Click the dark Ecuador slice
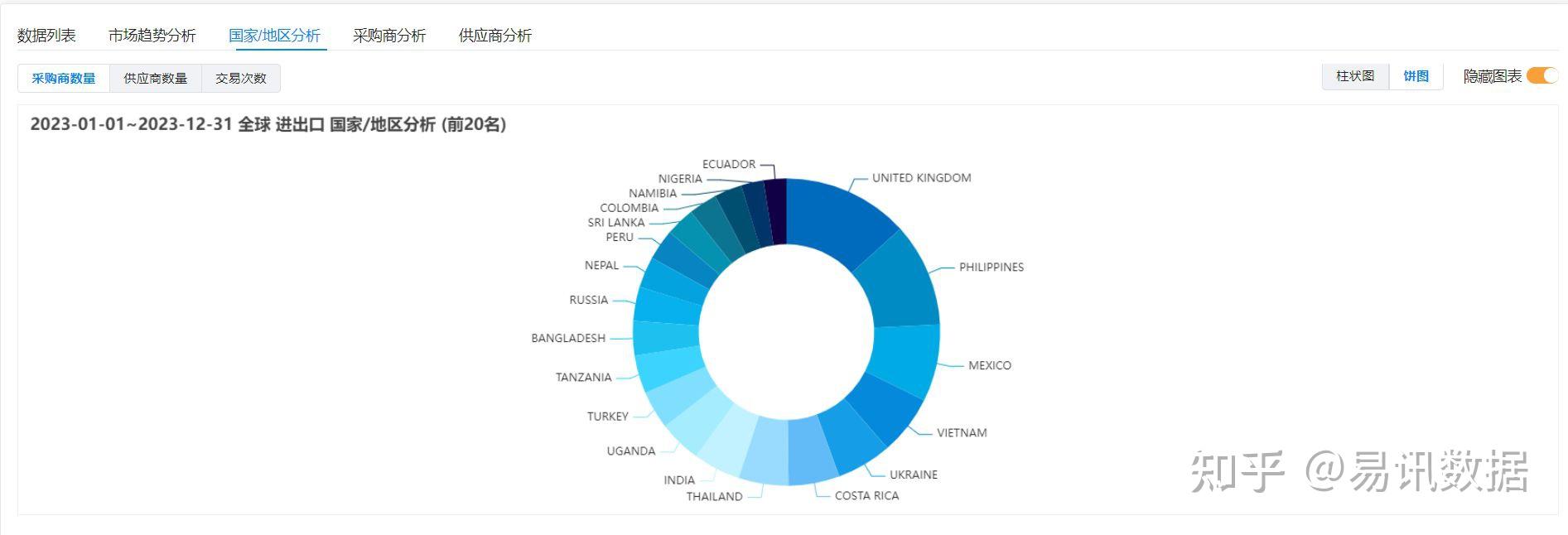Image resolution: width=1568 pixels, height=535 pixels. [x=776, y=211]
